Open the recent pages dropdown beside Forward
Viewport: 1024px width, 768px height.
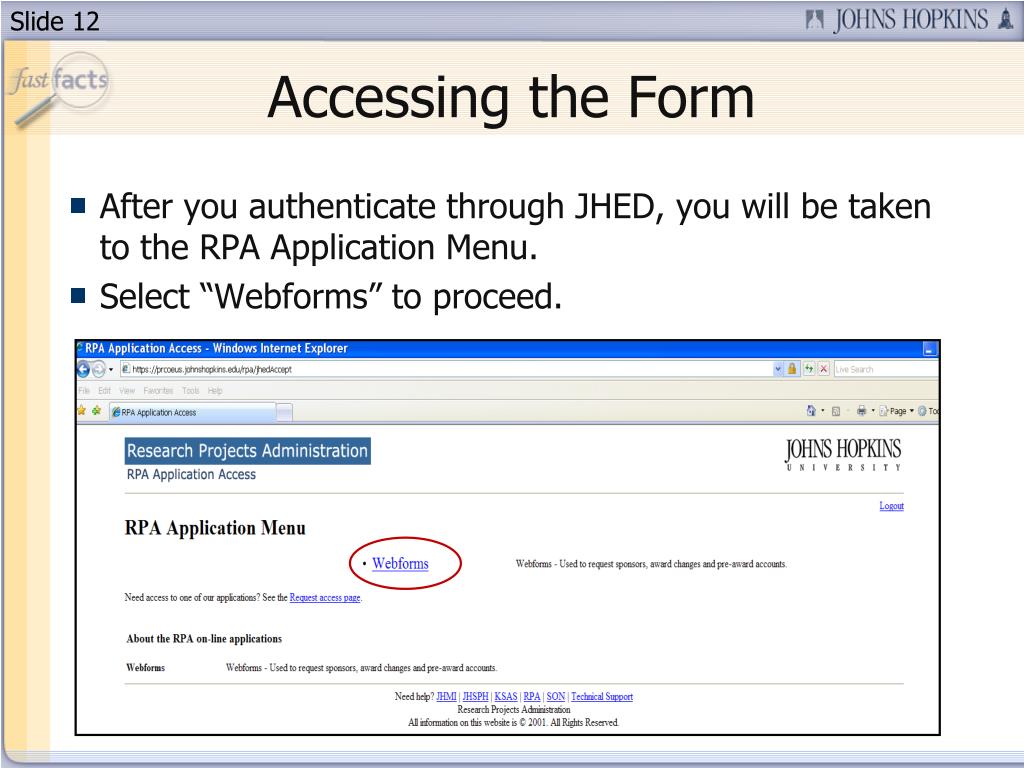pos(110,370)
